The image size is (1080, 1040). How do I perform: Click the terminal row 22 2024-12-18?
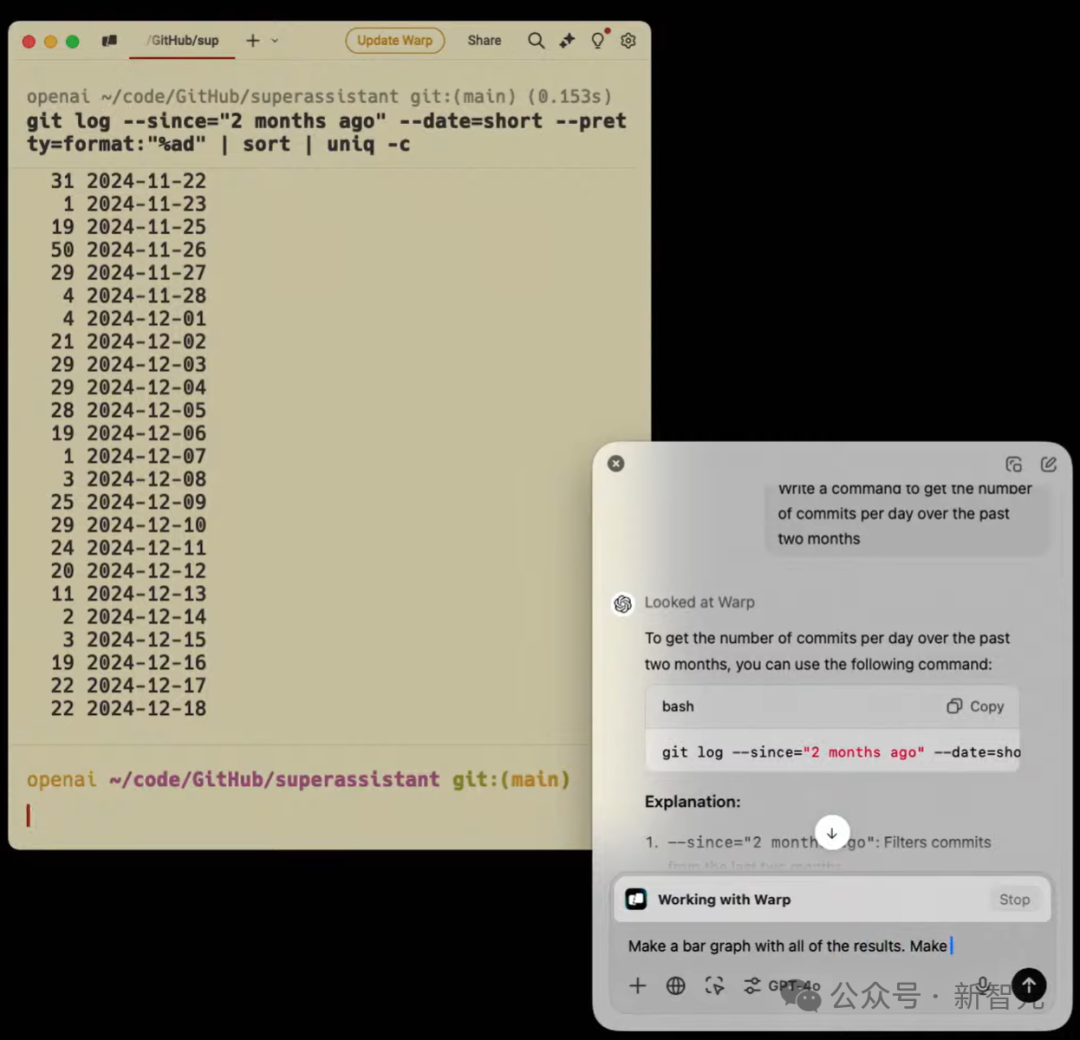(x=128, y=709)
